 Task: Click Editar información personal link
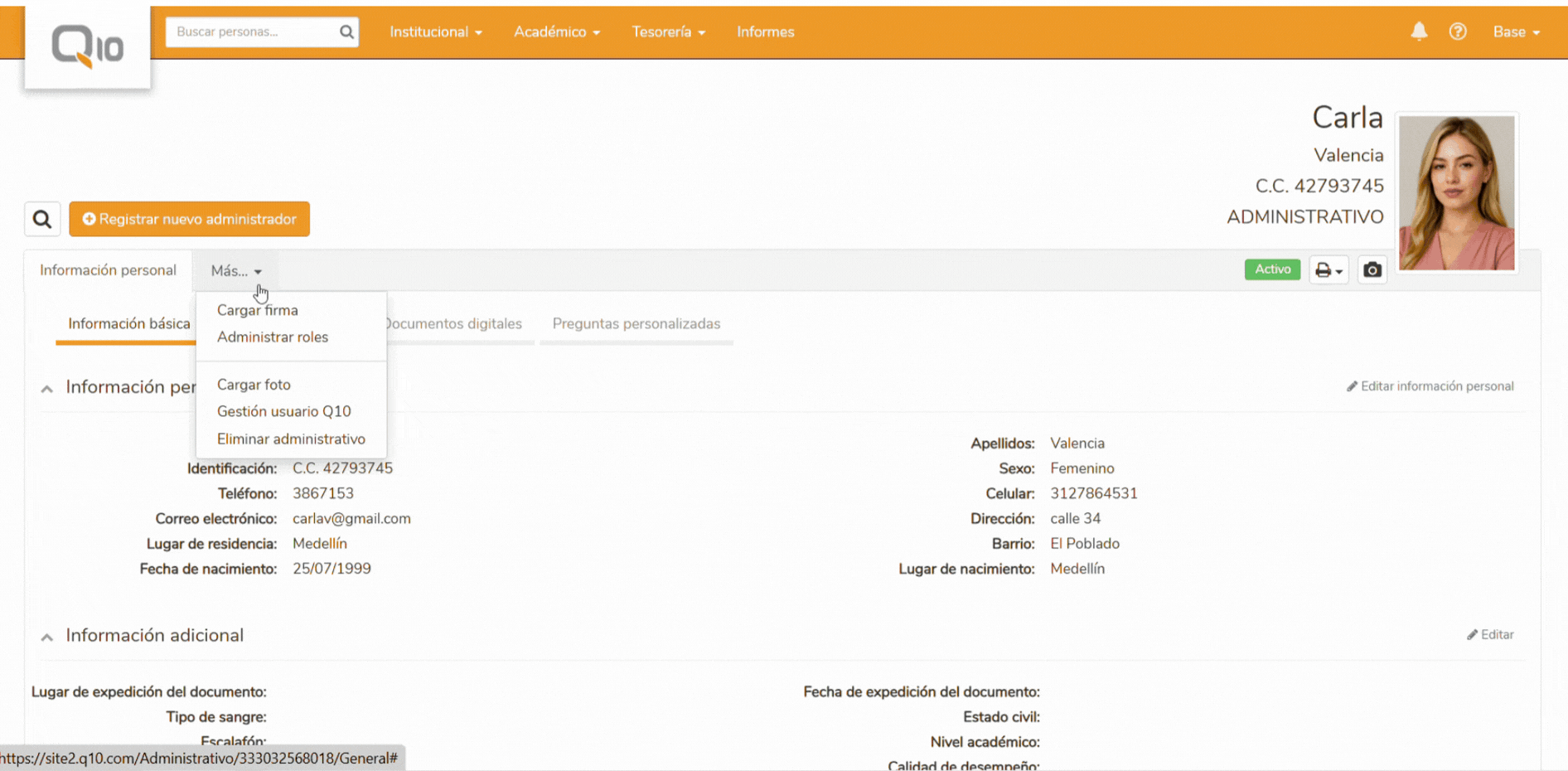point(1430,386)
